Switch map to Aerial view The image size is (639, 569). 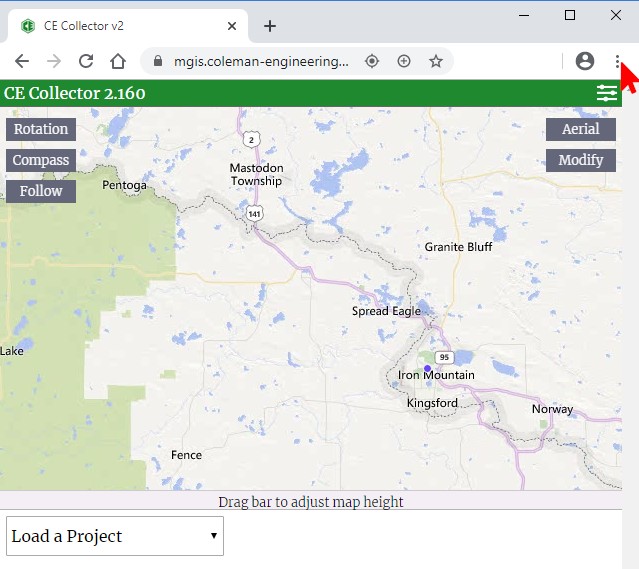(x=580, y=129)
